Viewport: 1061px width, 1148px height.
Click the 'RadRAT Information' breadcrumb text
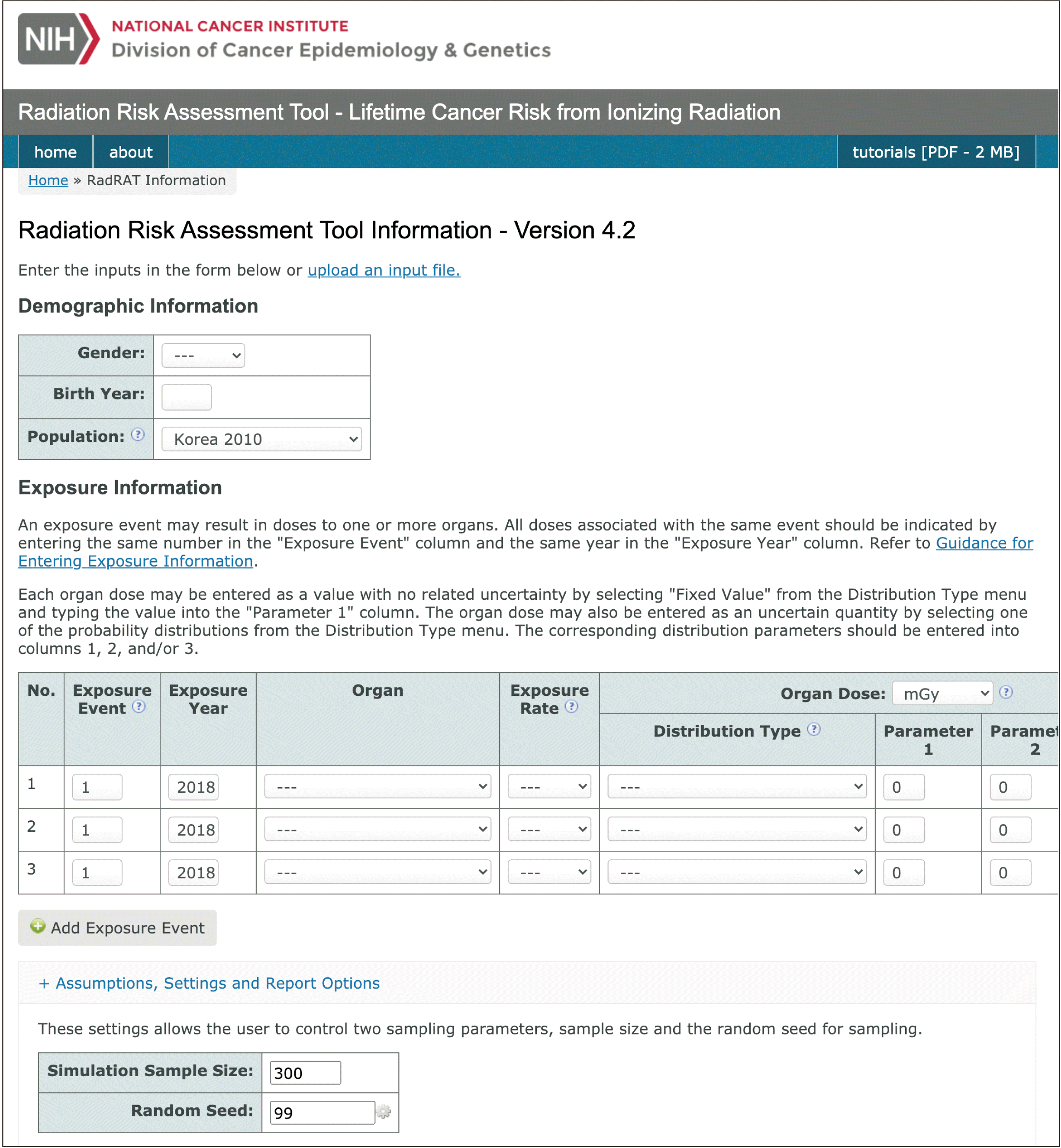156,180
